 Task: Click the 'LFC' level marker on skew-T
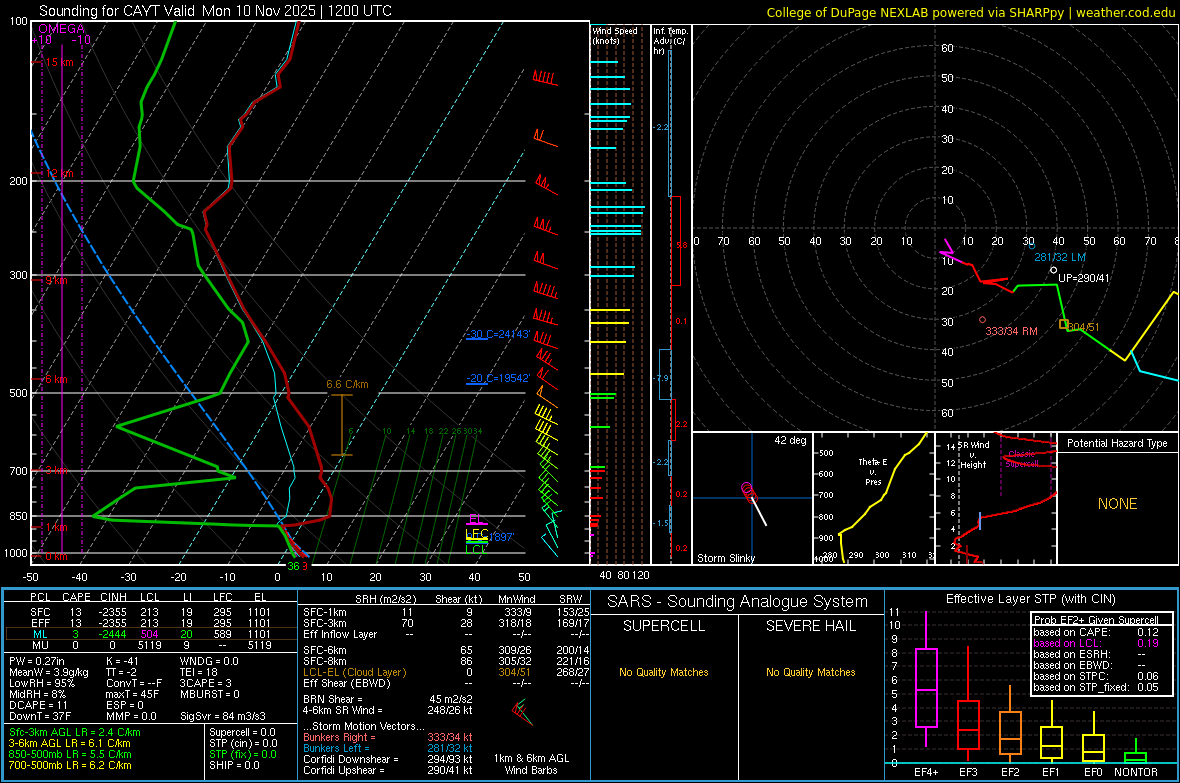476,534
